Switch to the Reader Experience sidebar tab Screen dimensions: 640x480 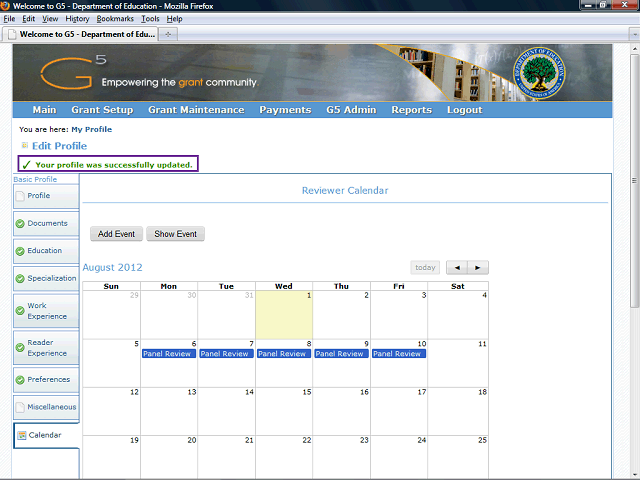(x=46, y=347)
